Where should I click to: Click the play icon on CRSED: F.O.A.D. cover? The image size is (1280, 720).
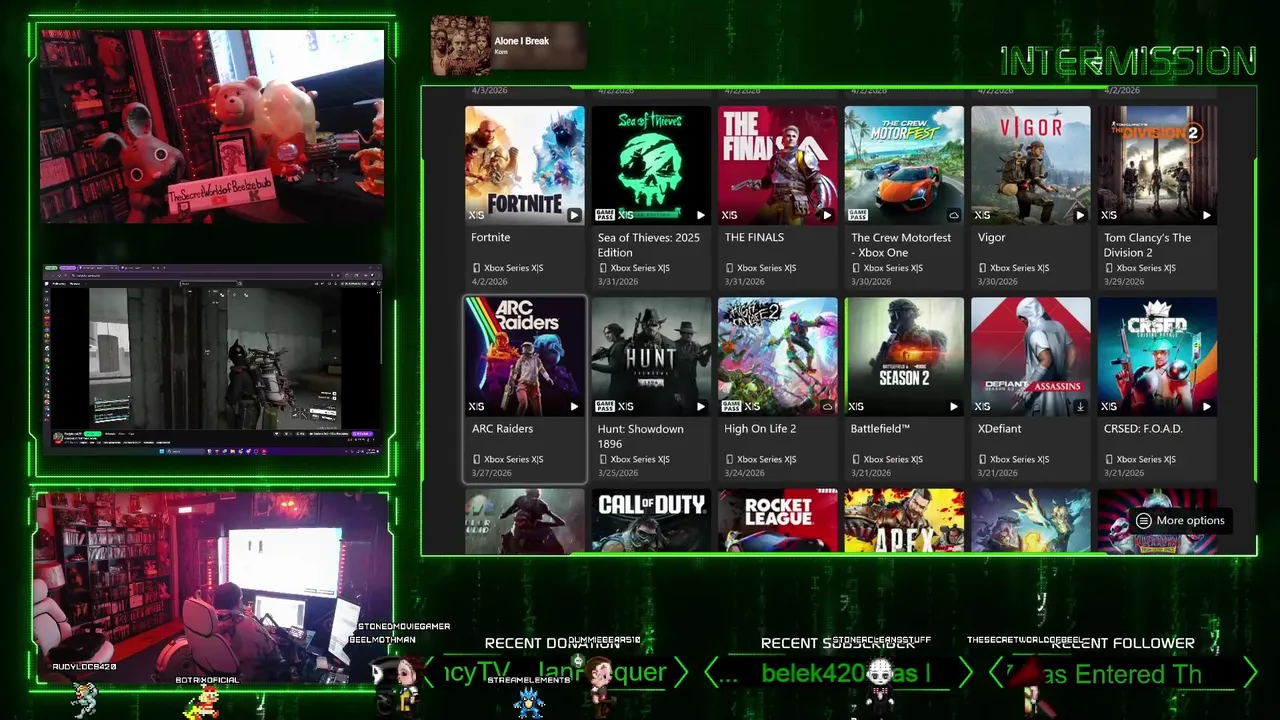point(1207,406)
